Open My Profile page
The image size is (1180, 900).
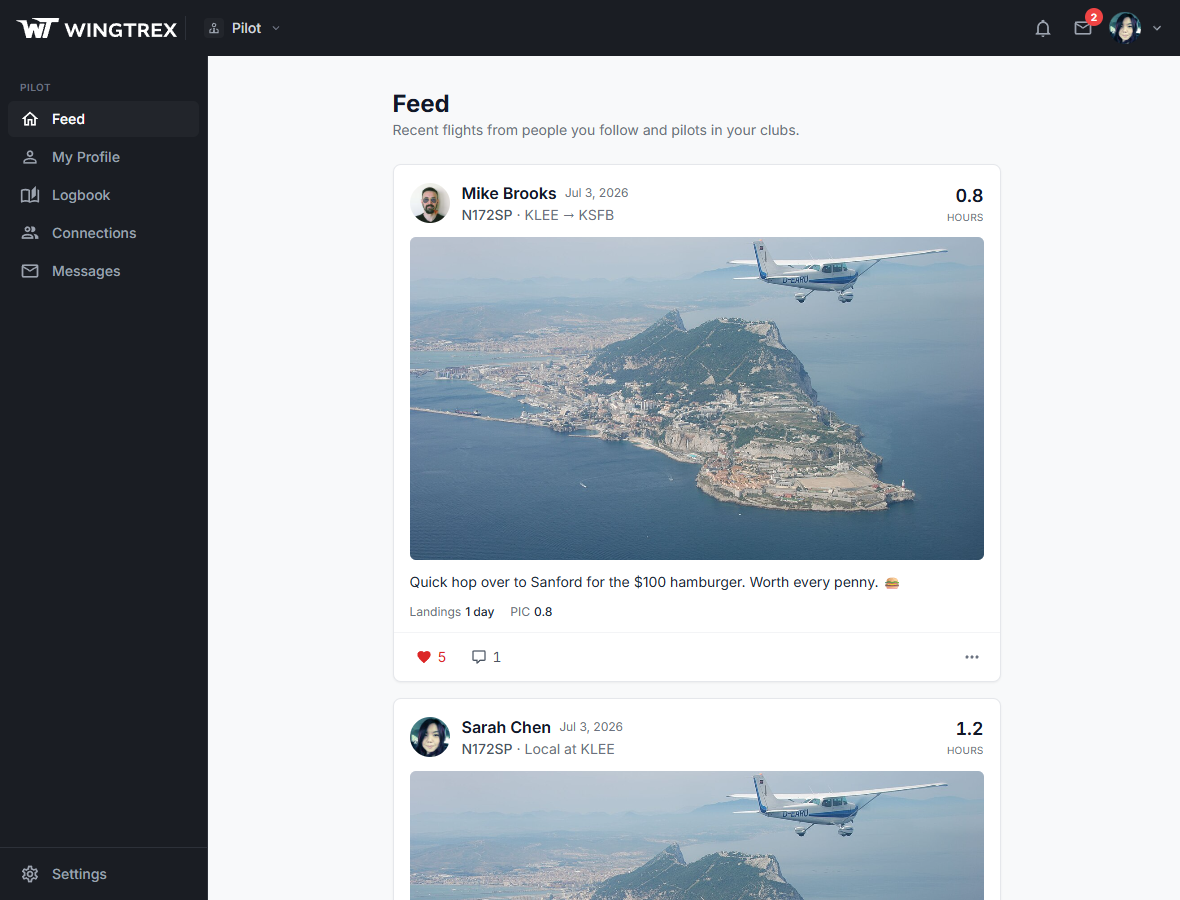pyautogui.click(x=103, y=157)
